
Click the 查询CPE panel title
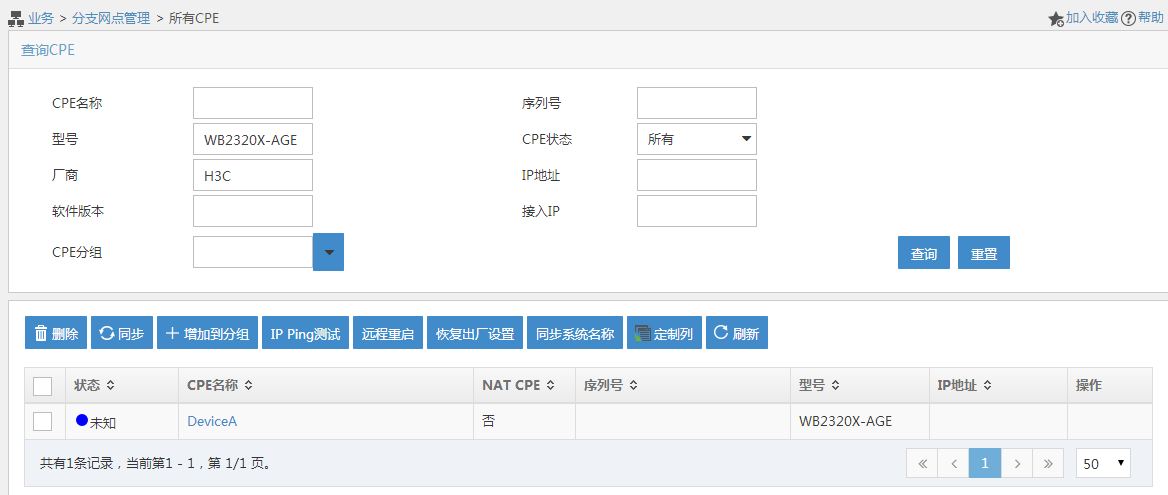(48, 50)
